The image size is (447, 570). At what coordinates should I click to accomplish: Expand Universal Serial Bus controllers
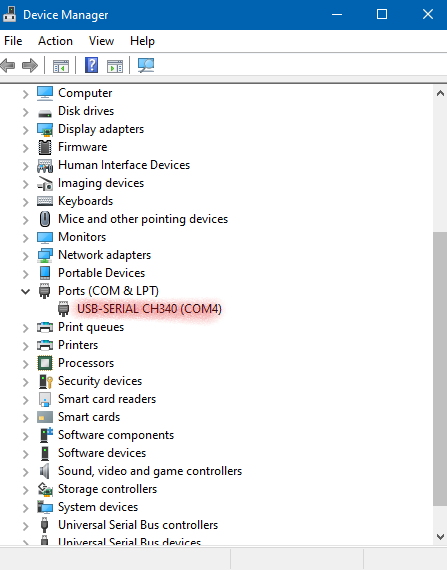point(25,526)
